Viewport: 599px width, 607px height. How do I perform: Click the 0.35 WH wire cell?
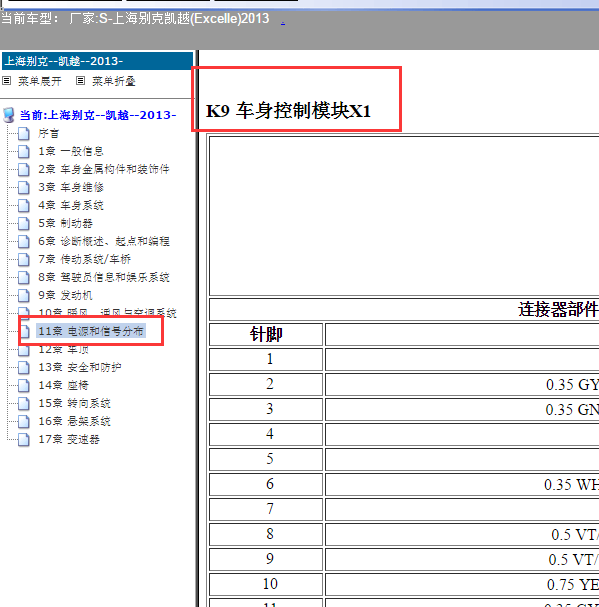462,484
